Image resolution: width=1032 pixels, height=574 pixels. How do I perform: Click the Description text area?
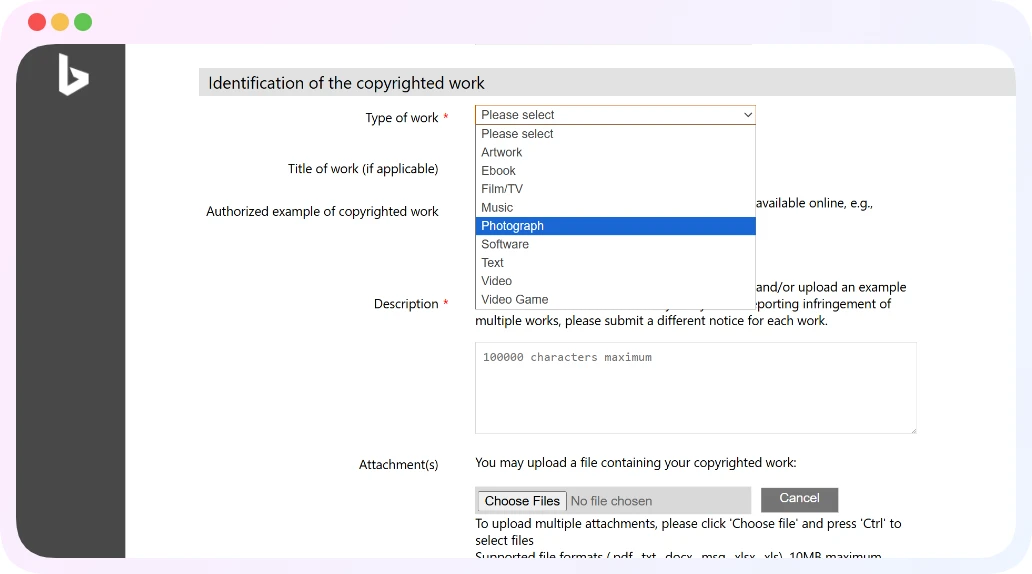coord(696,388)
